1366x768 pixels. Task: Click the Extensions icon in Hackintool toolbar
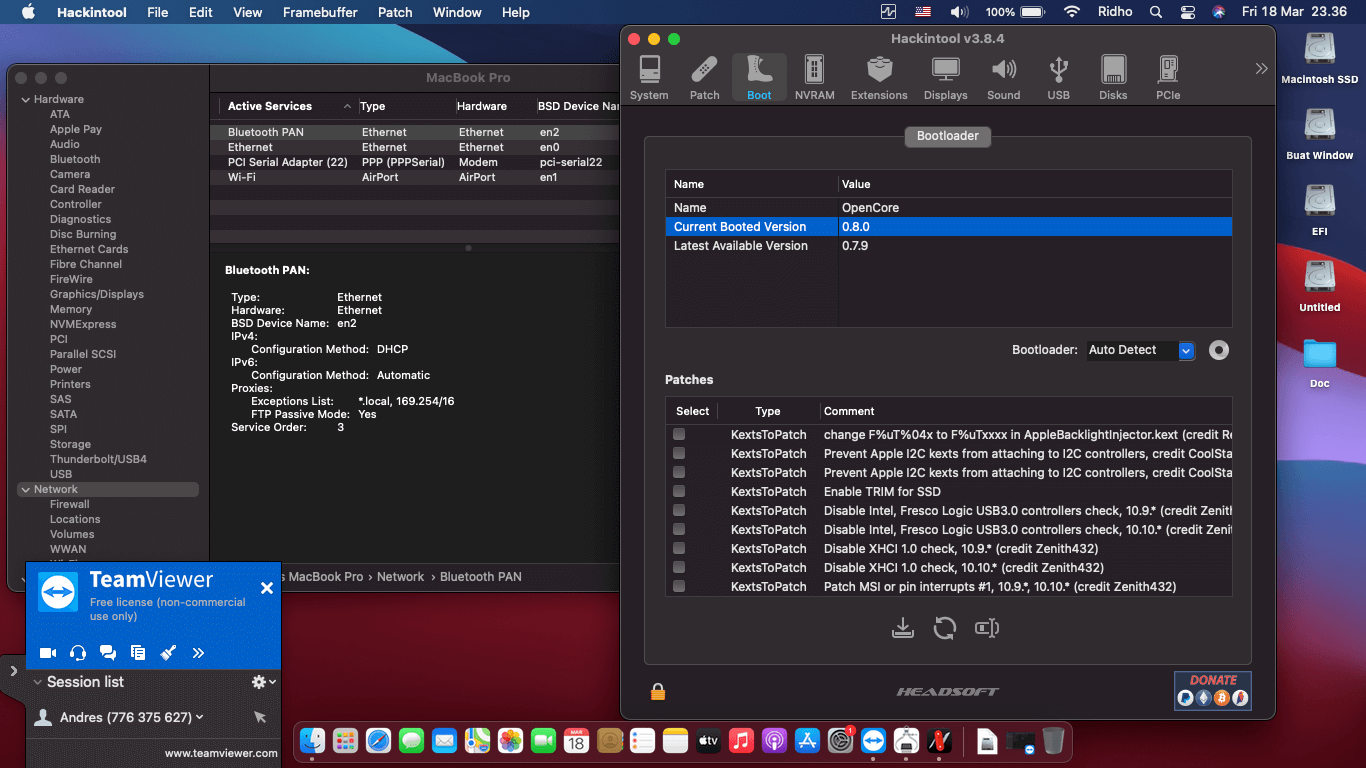pyautogui.click(x=879, y=77)
